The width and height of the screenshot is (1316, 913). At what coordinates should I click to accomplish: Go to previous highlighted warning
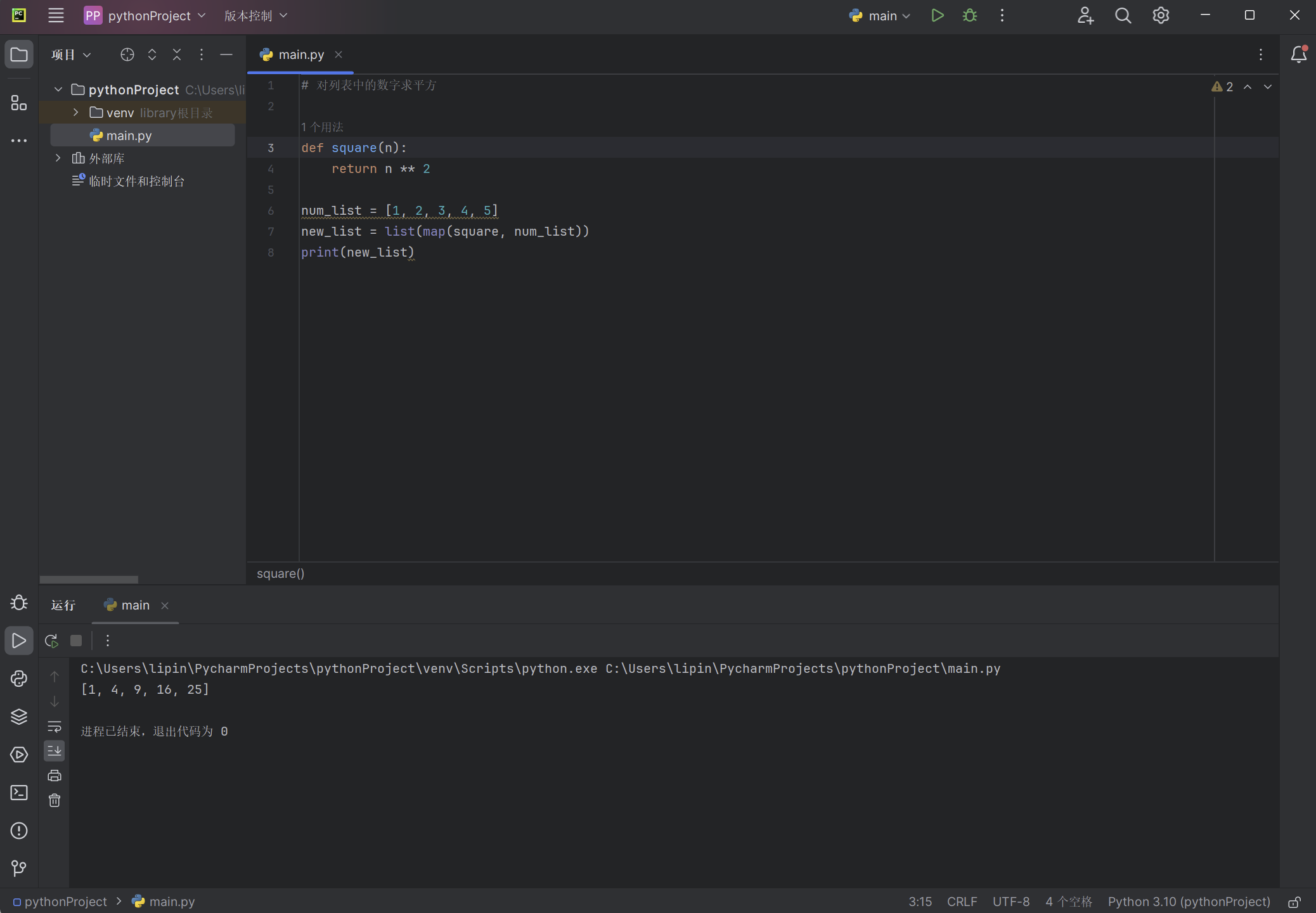[x=1248, y=87]
